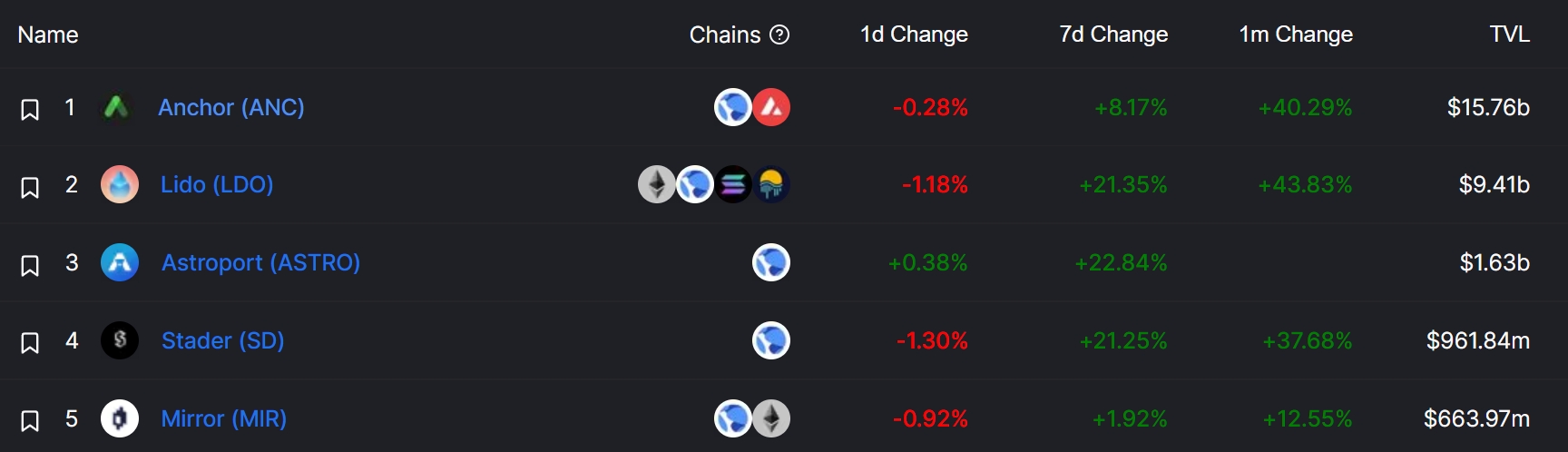Toggle bookmark for Lido (LDO)
This screenshot has height=452, width=1568.
pyautogui.click(x=30, y=187)
